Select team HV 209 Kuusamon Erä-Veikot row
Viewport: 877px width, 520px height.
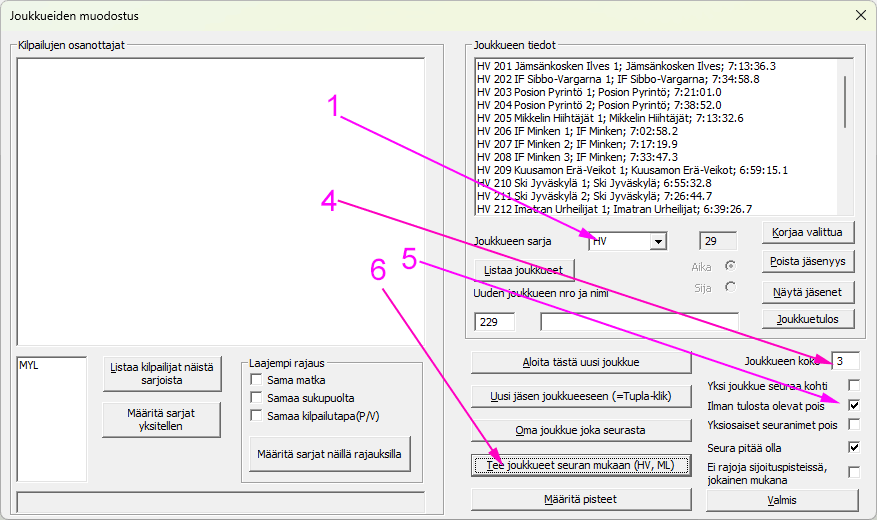coord(632,170)
